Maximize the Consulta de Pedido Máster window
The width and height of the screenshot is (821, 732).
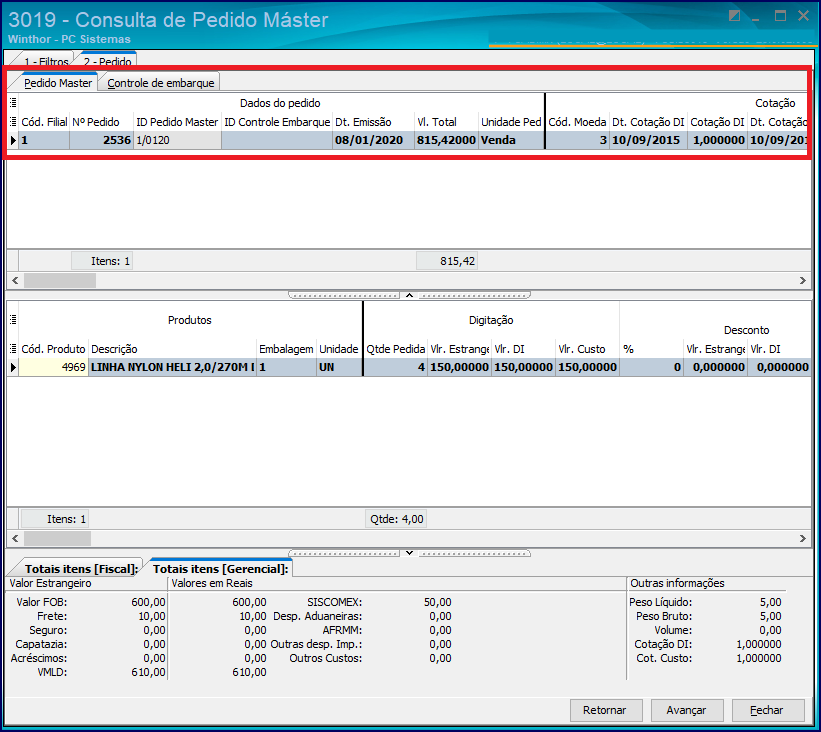pos(780,16)
